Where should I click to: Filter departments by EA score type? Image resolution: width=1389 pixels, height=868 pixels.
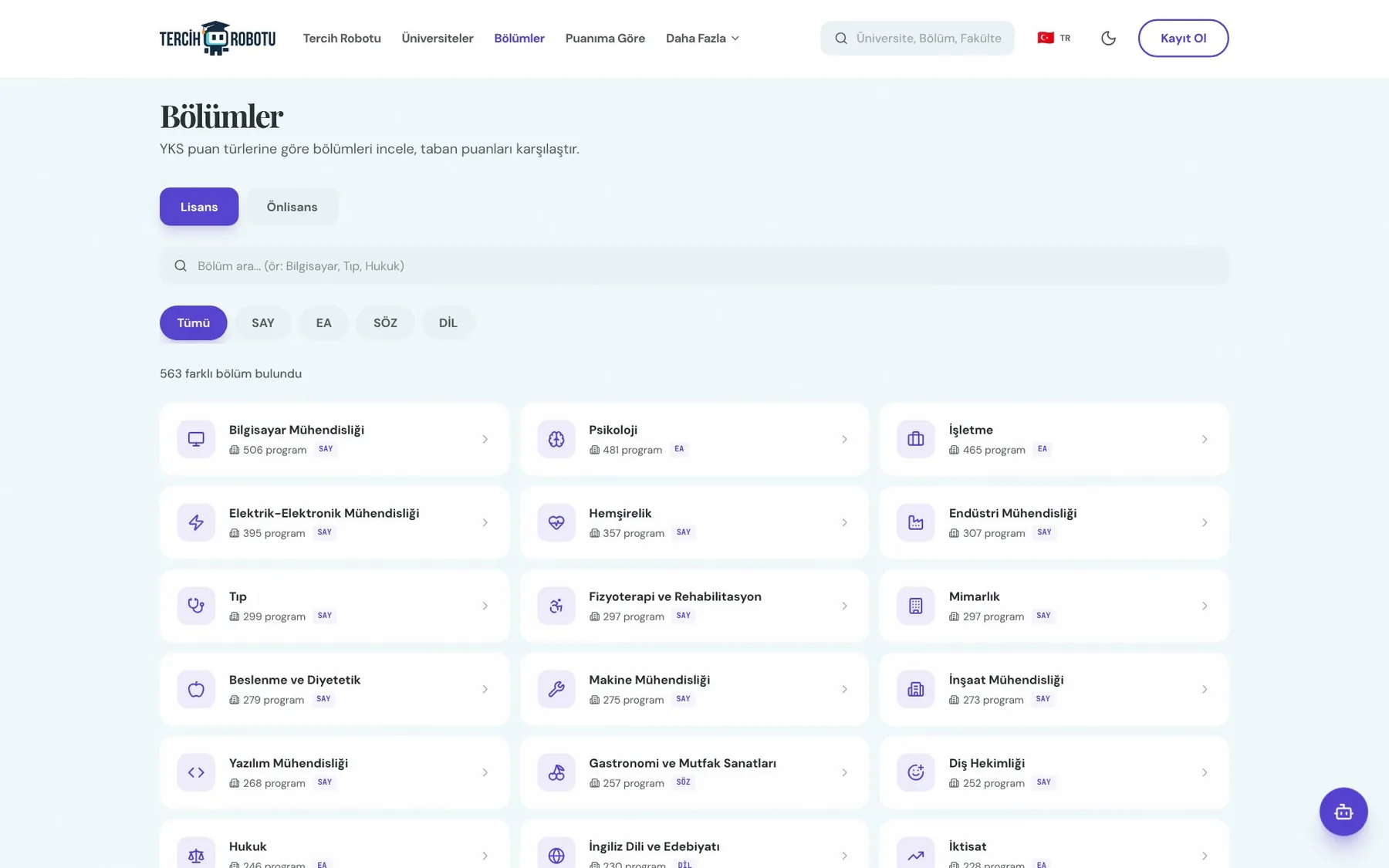pos(323,323)
